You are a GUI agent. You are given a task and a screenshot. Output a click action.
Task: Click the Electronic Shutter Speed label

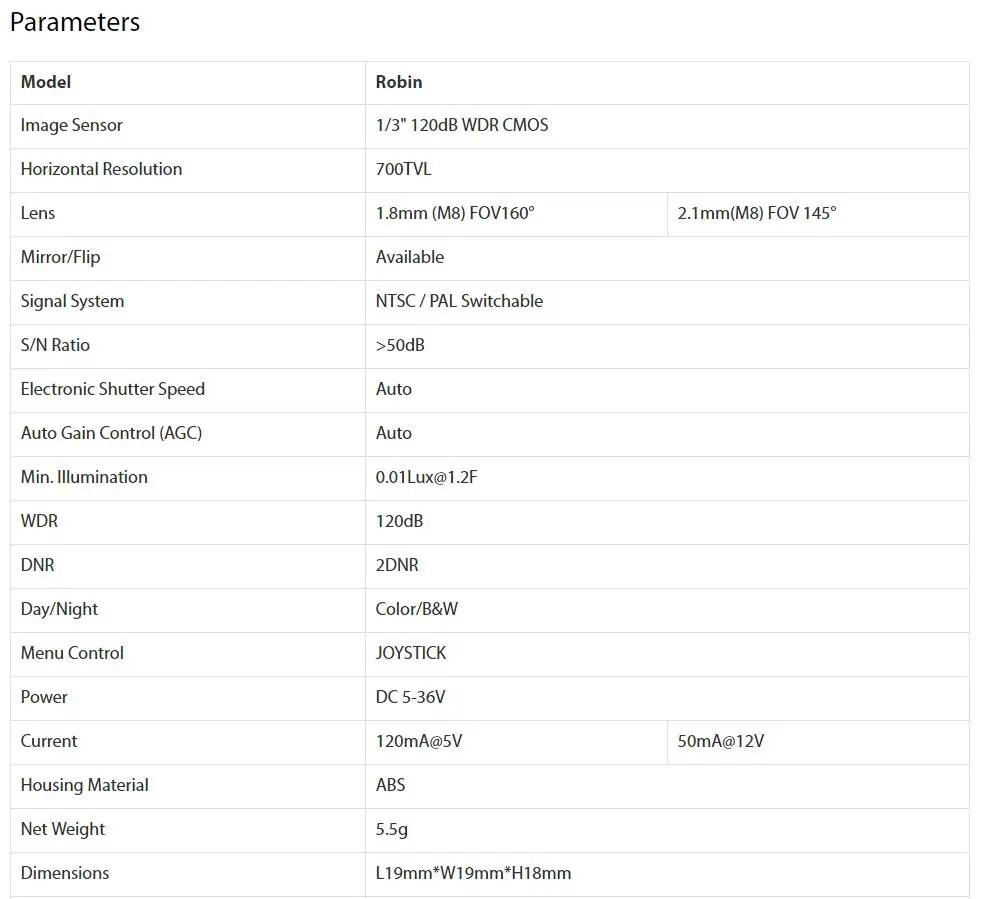[112, 389]
